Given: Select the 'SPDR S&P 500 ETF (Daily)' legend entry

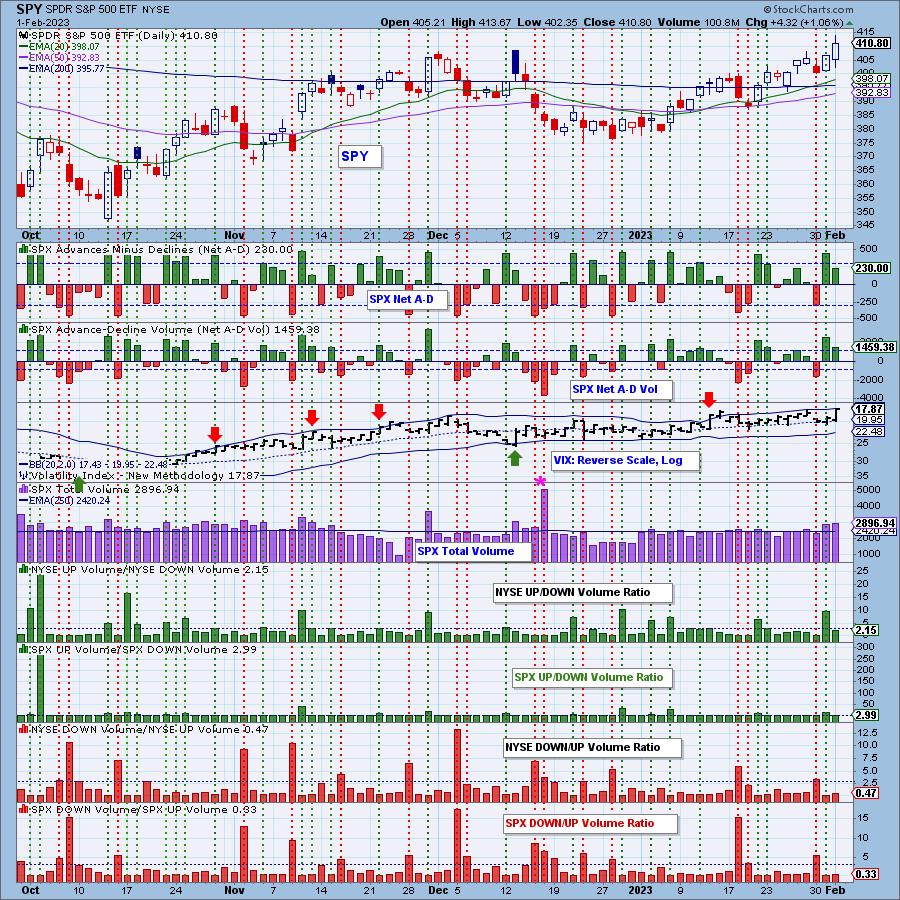Looking at the screenshot, I should pos(118,36).
